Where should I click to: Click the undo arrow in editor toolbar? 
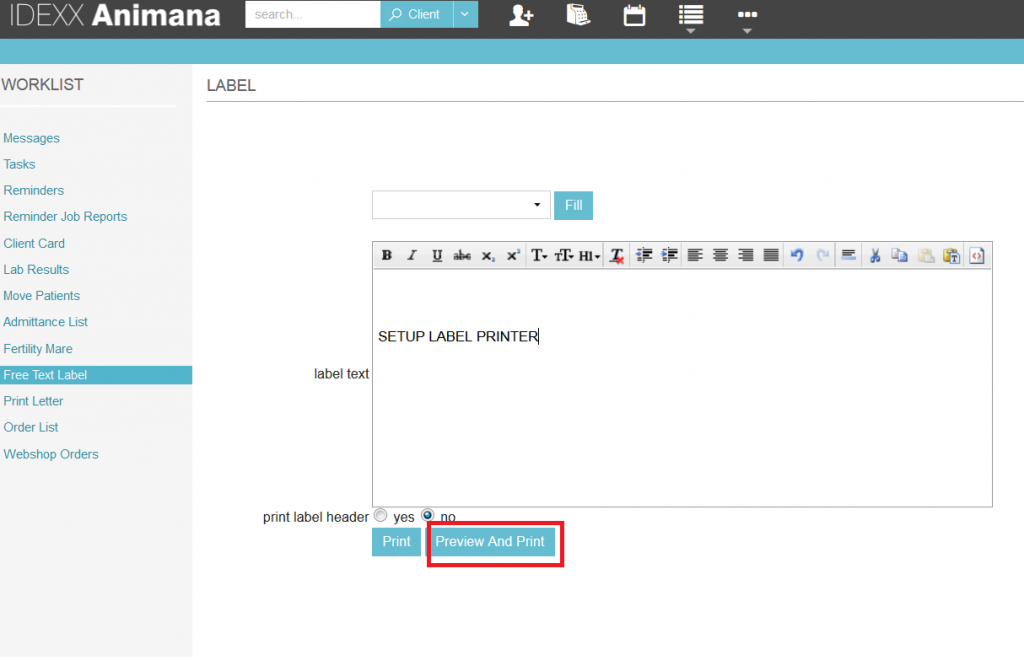tap(797, 256)
